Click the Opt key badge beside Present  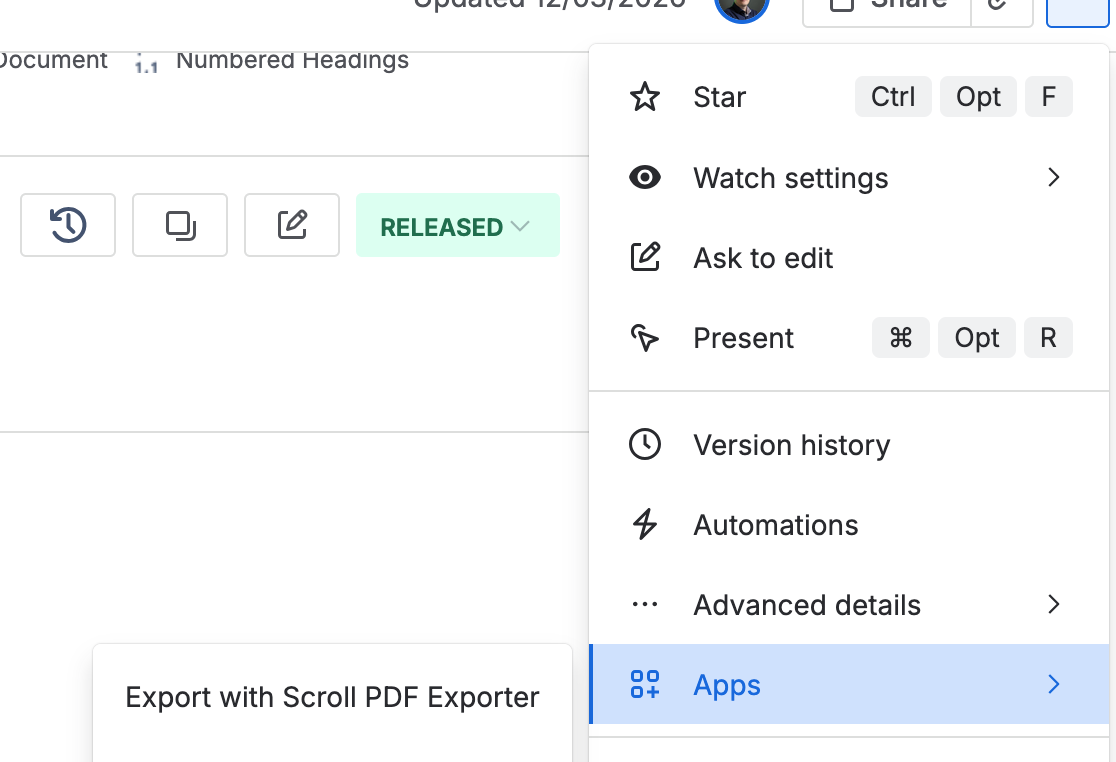(976, 337)
